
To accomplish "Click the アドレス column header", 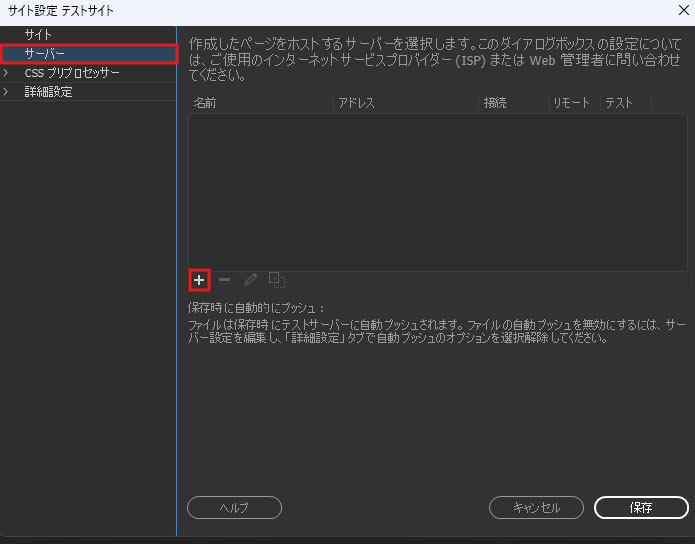I will point(406,103).
